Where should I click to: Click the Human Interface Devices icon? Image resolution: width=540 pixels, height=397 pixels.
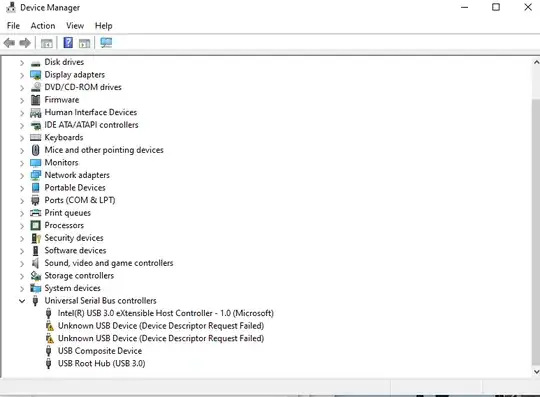(35, 113)
